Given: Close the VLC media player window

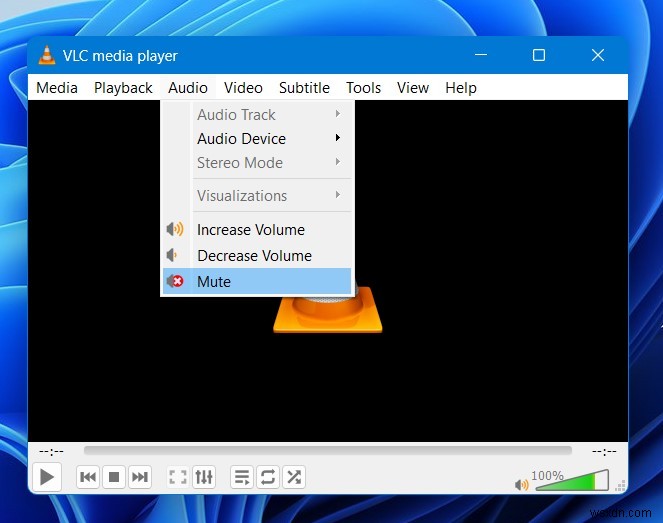Looking at the screenshot, I should [x=598, y=55].
